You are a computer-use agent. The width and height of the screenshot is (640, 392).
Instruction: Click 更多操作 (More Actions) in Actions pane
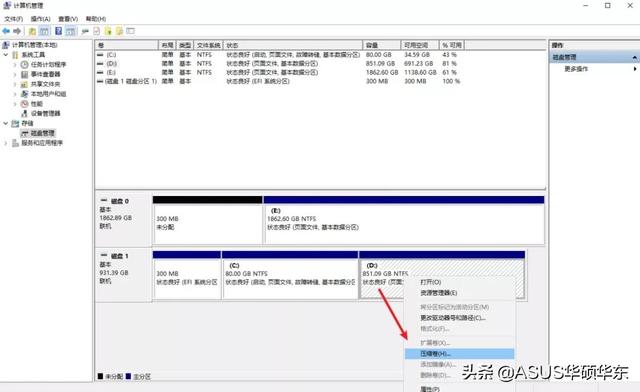[576, 69]
